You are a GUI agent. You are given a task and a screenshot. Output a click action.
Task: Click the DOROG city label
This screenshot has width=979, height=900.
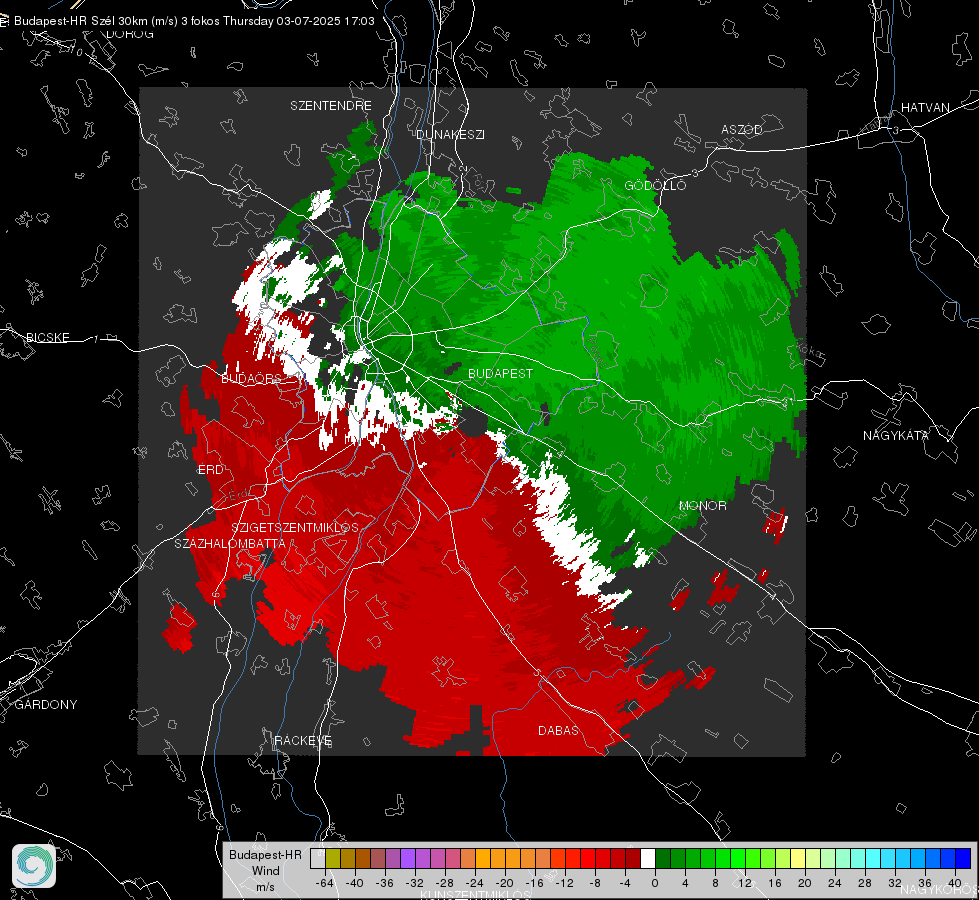pos(130,34)
